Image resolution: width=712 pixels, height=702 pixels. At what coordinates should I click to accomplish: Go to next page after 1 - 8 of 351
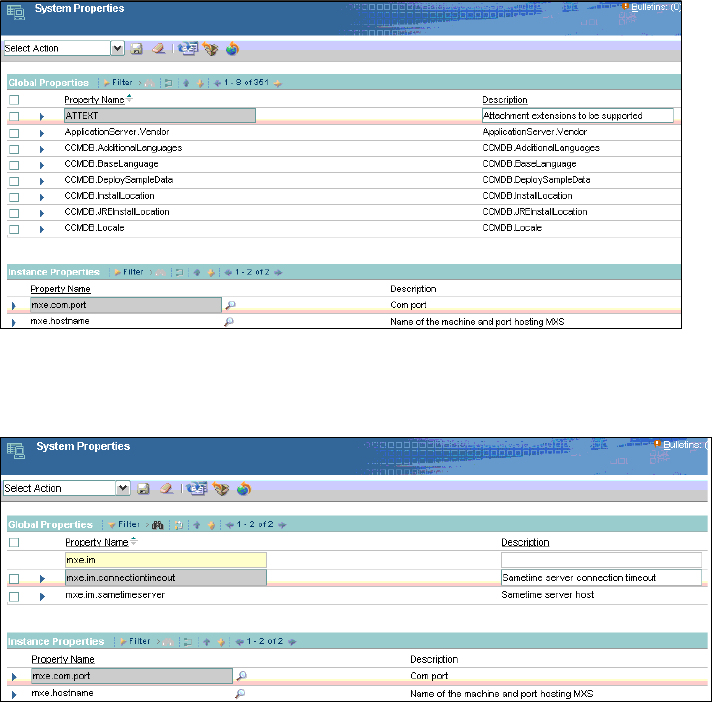pyautogui.click(x=277, y=83)
